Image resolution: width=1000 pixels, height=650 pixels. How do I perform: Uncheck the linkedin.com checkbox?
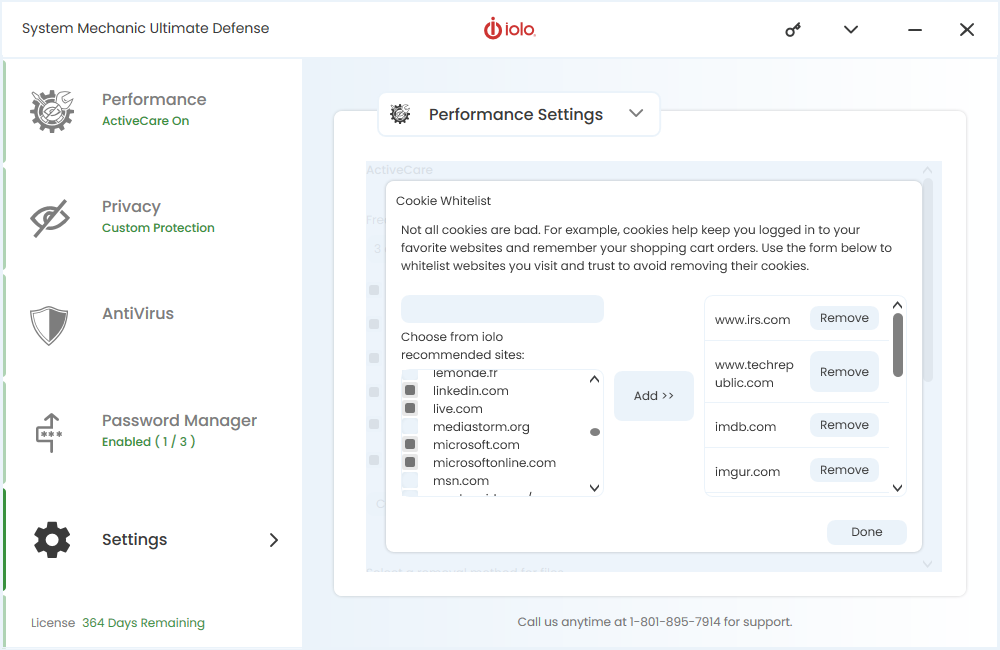pyautogui.click(x=410, y=390)
